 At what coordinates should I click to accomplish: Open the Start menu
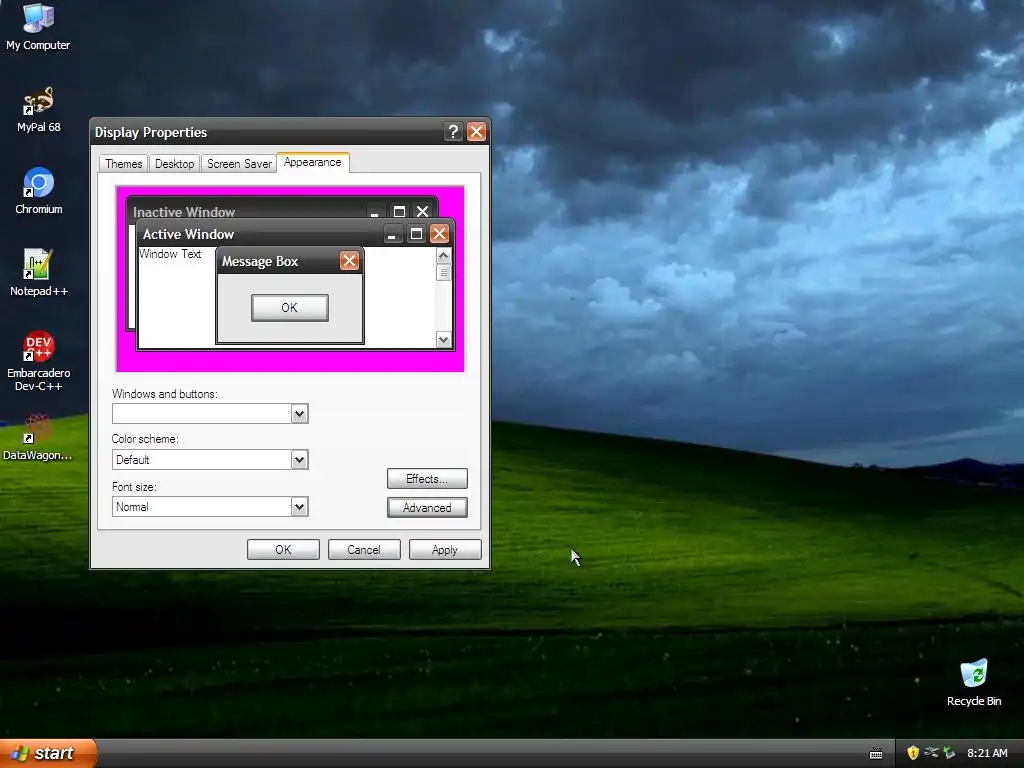(48, 753)
